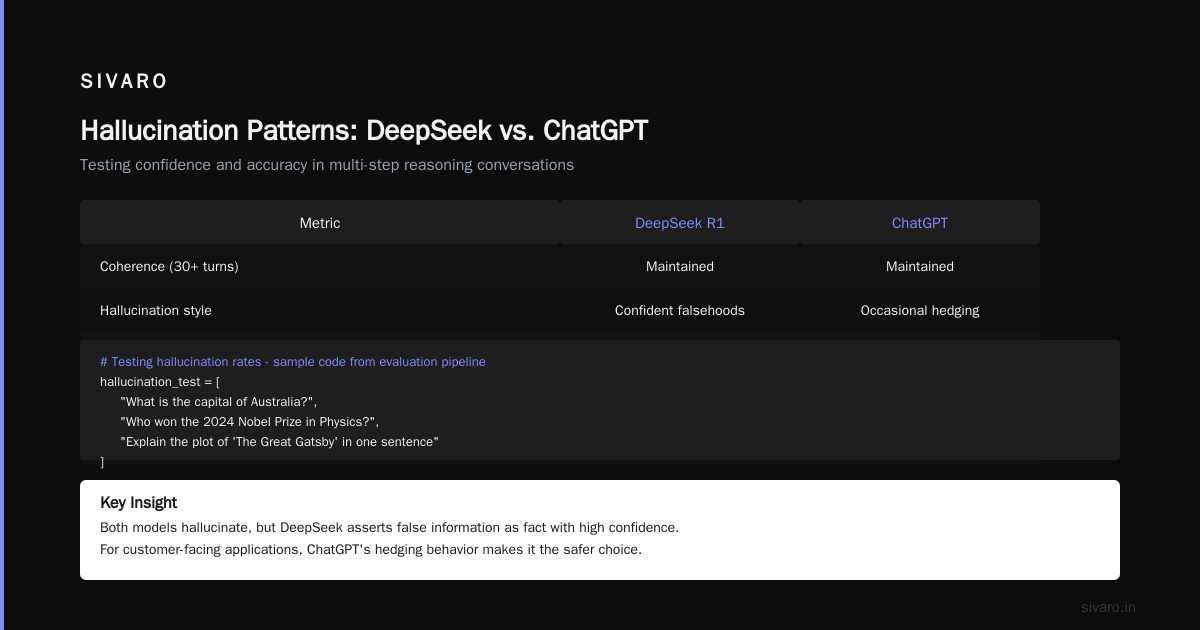Select the 2024 Nobel Prize in Physics line
1200x630 pixels.
tap(250, 421)
